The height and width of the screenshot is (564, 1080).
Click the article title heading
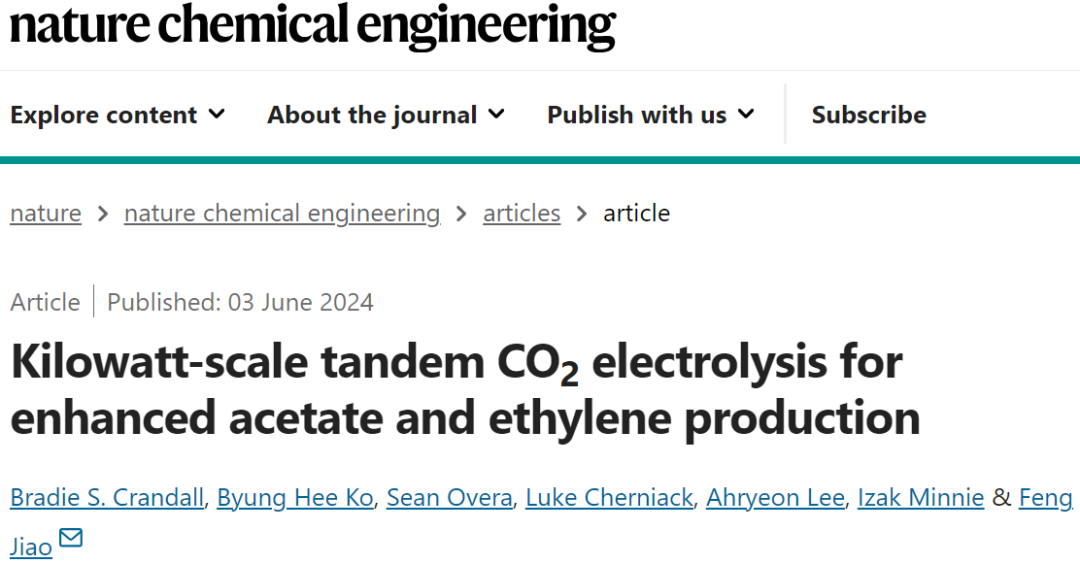466,390
